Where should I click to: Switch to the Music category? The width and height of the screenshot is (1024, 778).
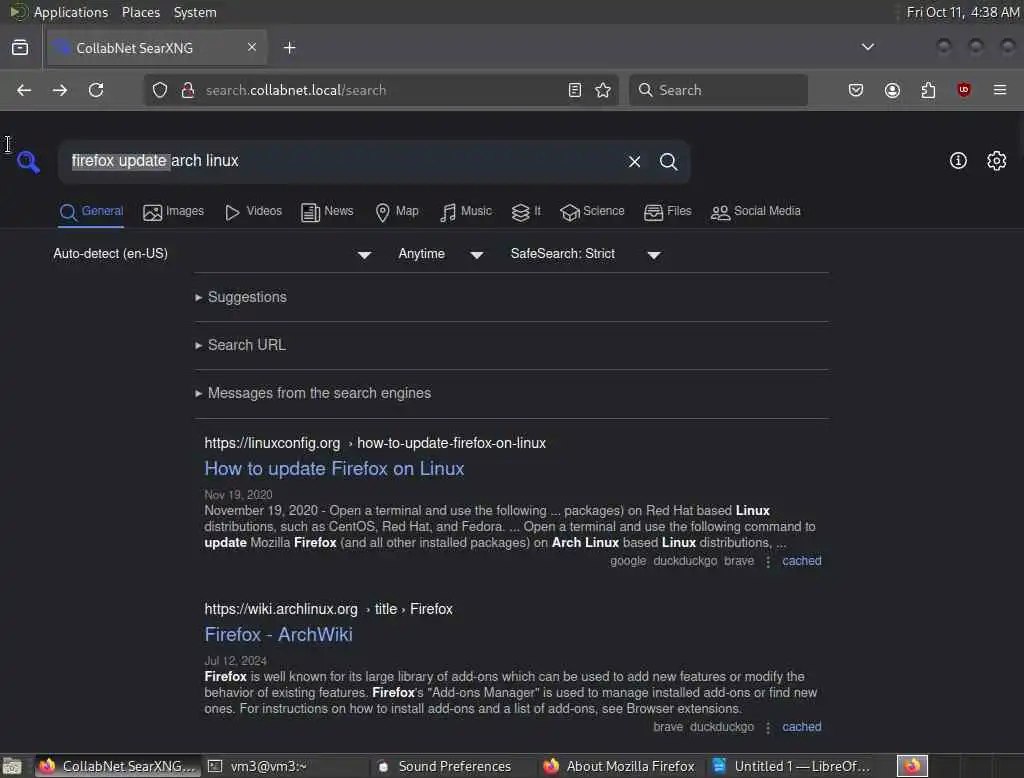[x=466, y=212]
